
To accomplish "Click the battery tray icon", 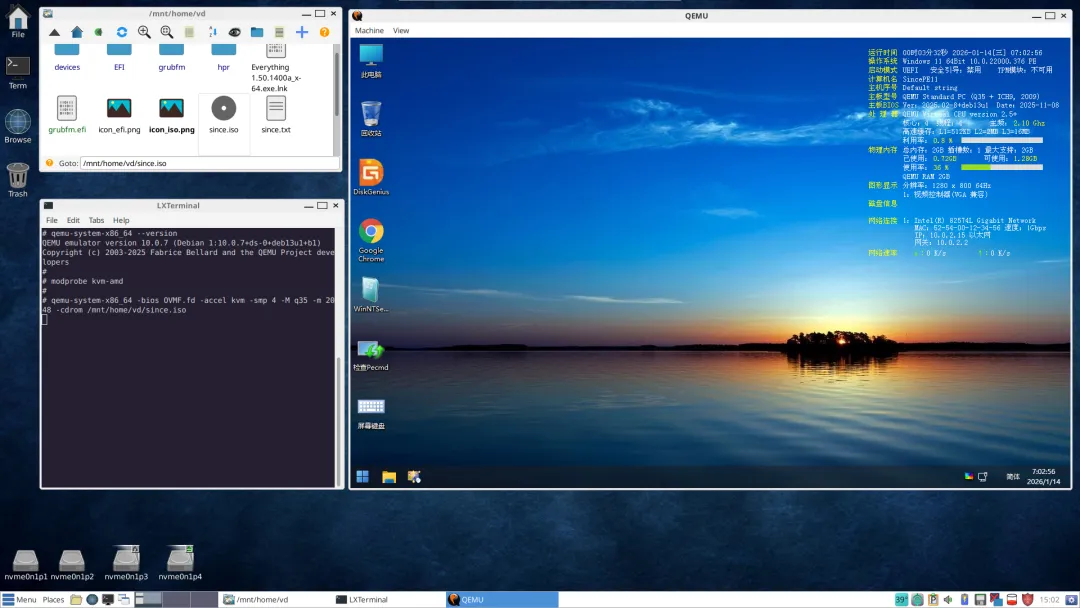I will [964, 600].
